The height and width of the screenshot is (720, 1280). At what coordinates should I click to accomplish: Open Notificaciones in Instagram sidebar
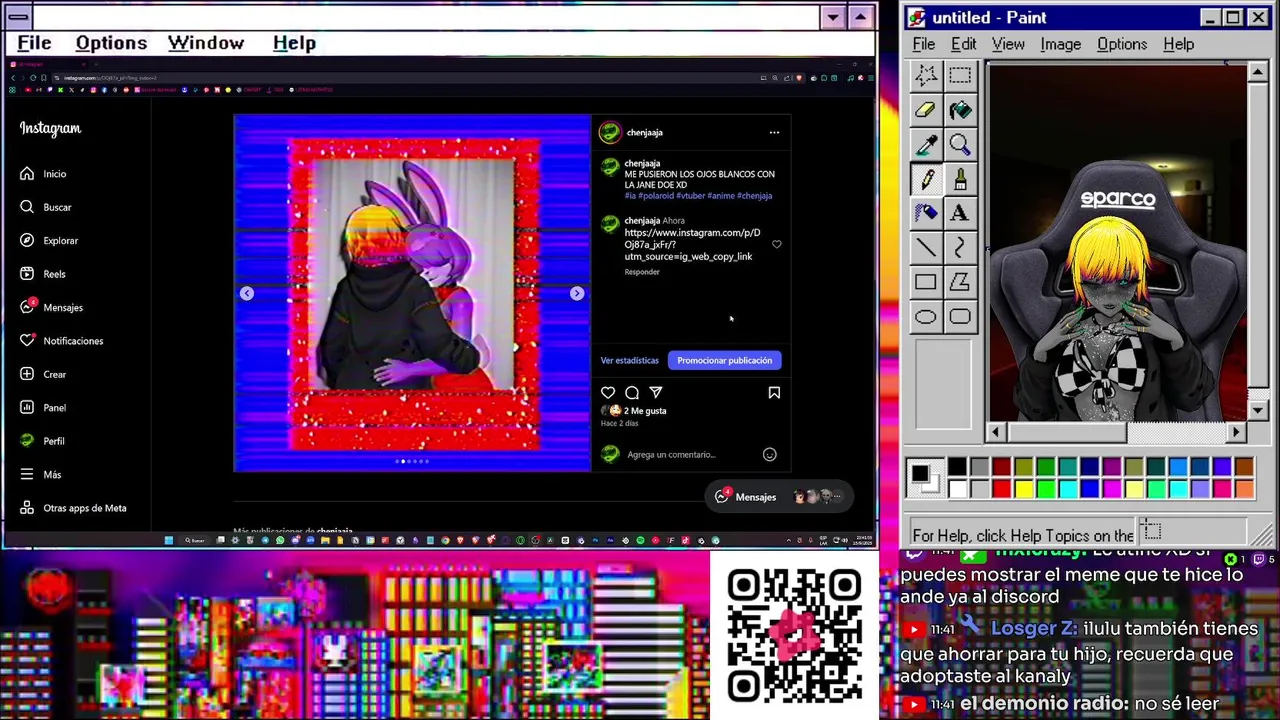61,341
